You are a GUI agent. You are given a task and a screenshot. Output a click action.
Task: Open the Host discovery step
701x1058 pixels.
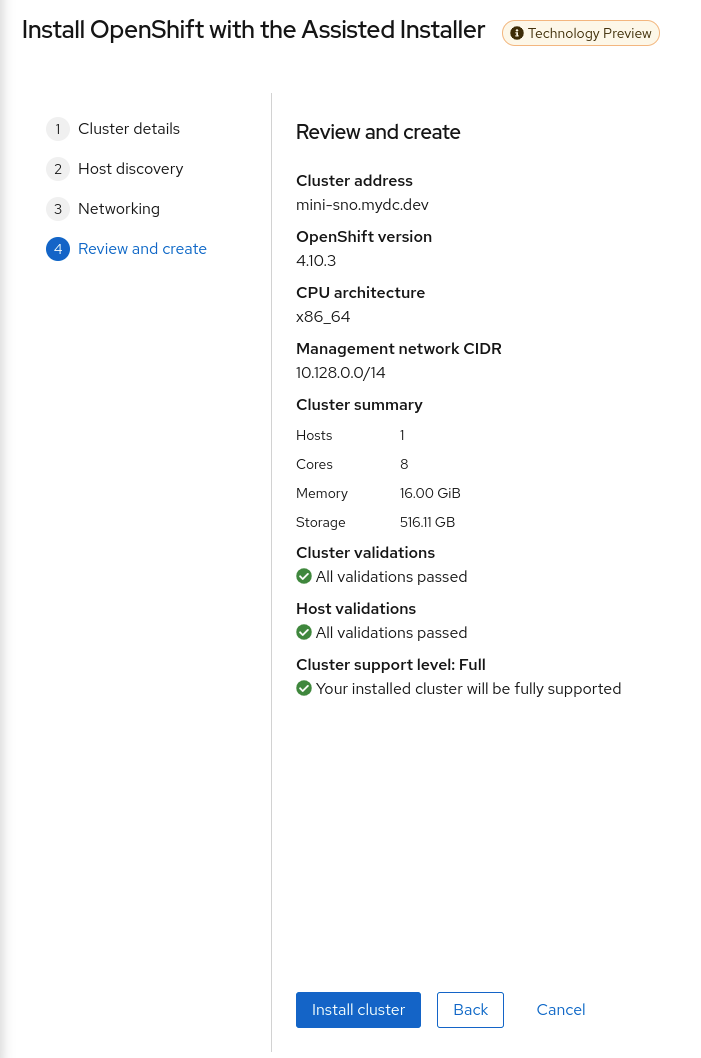[x=131, y=169]
